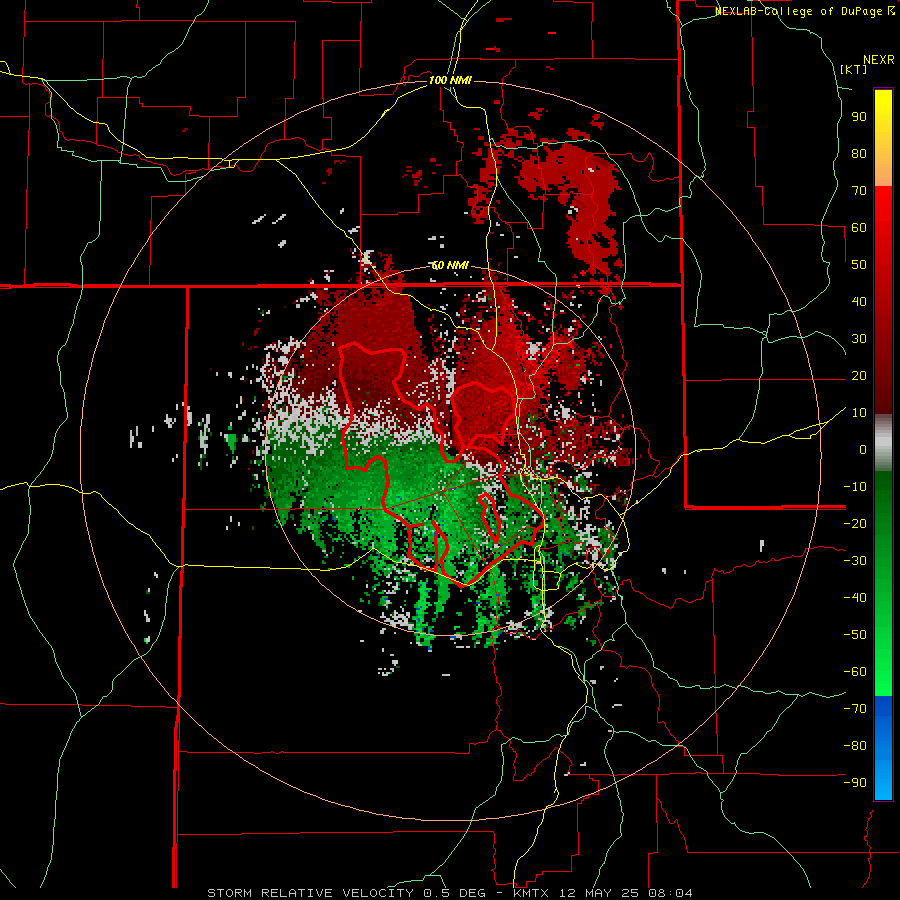Click the KMTX station ID in the caption

[x=535, y=893]
